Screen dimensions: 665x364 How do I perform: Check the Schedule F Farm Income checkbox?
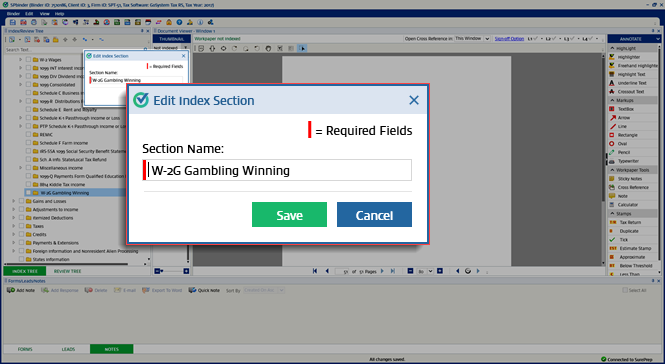[28, 143]
